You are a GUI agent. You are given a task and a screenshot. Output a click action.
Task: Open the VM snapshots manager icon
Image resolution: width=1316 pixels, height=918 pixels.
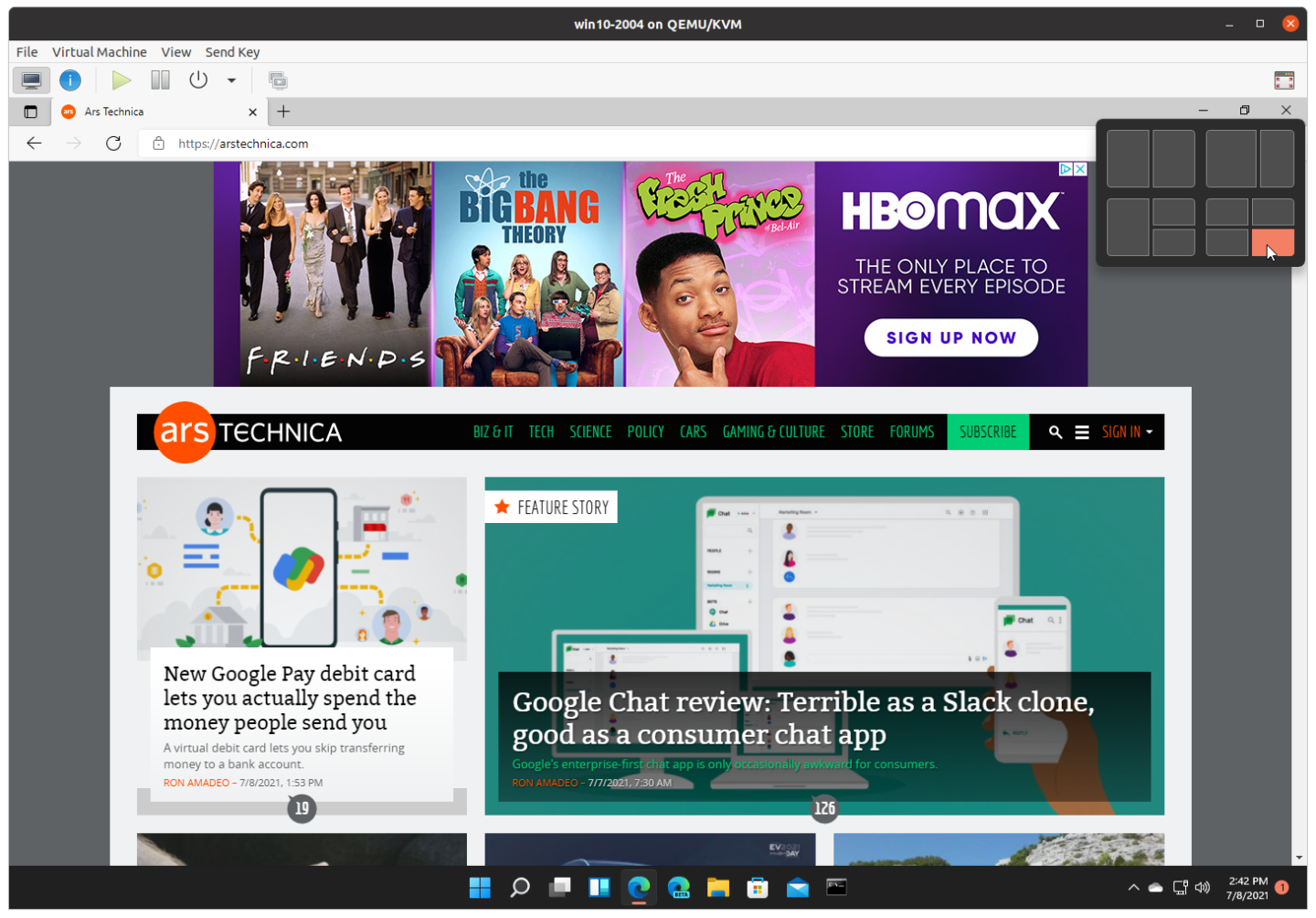pyautogui.click(x=278, y=80)
